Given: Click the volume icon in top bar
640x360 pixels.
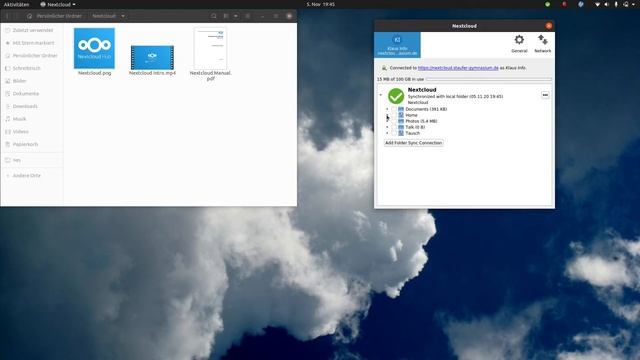Looking at the screenshot, I should [606, 4].
